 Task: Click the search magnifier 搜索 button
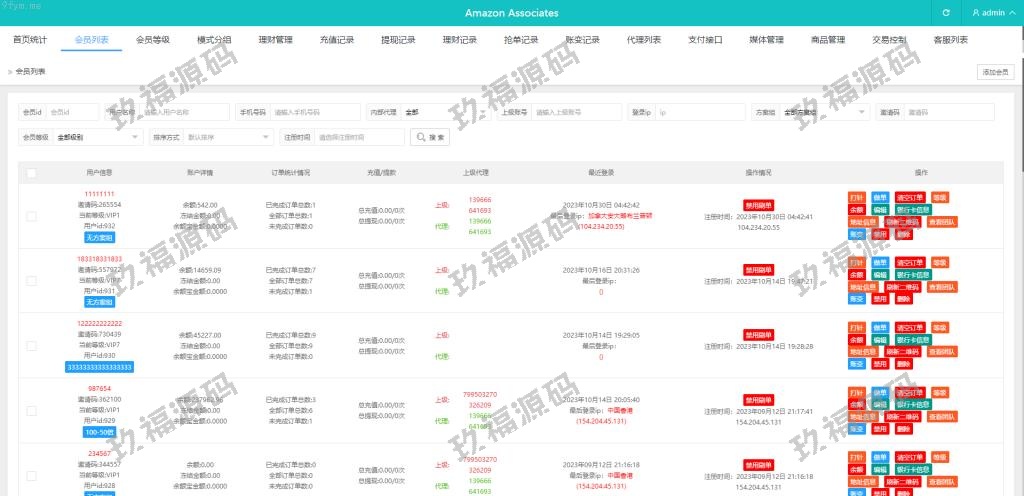pos(431,137)
